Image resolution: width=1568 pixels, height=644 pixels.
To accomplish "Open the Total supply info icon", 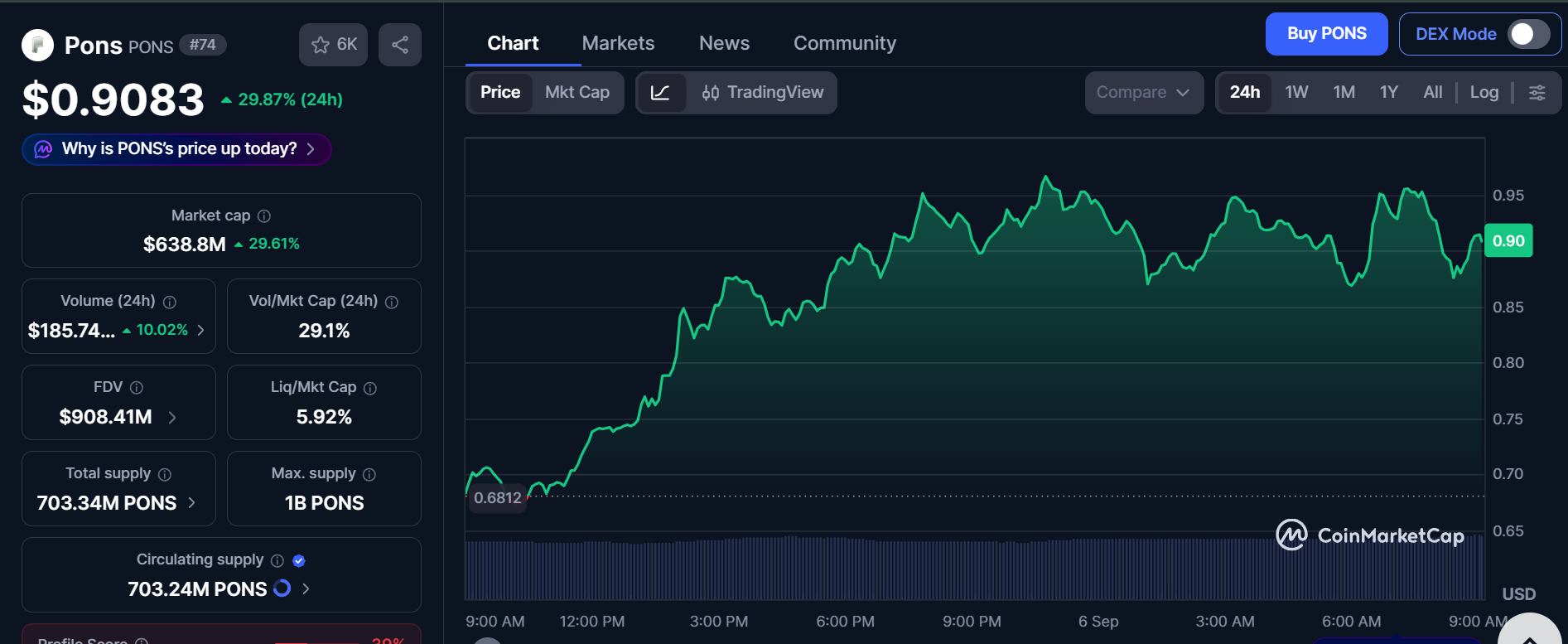I will pos(165,475).
